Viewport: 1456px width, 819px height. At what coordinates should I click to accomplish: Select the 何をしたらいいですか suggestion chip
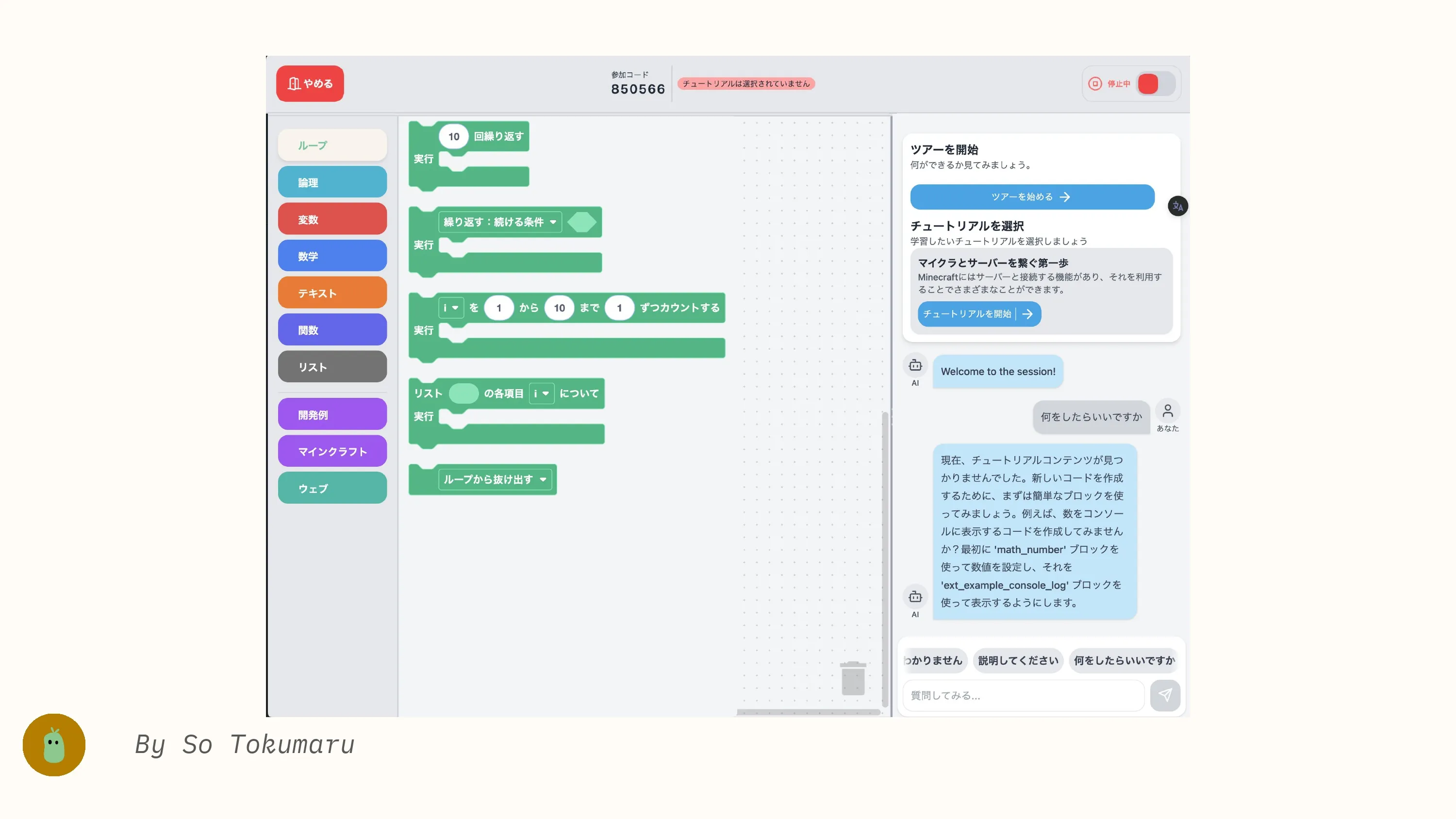1124,660
